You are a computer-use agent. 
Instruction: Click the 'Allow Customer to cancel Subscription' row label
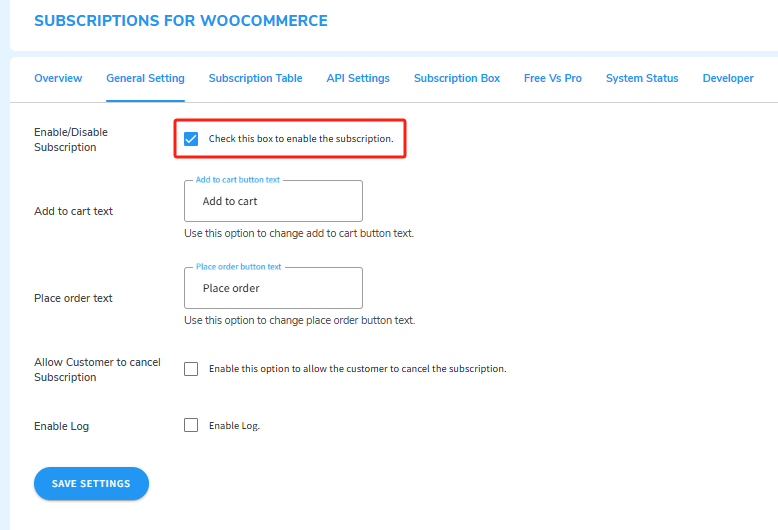point(97,369)
